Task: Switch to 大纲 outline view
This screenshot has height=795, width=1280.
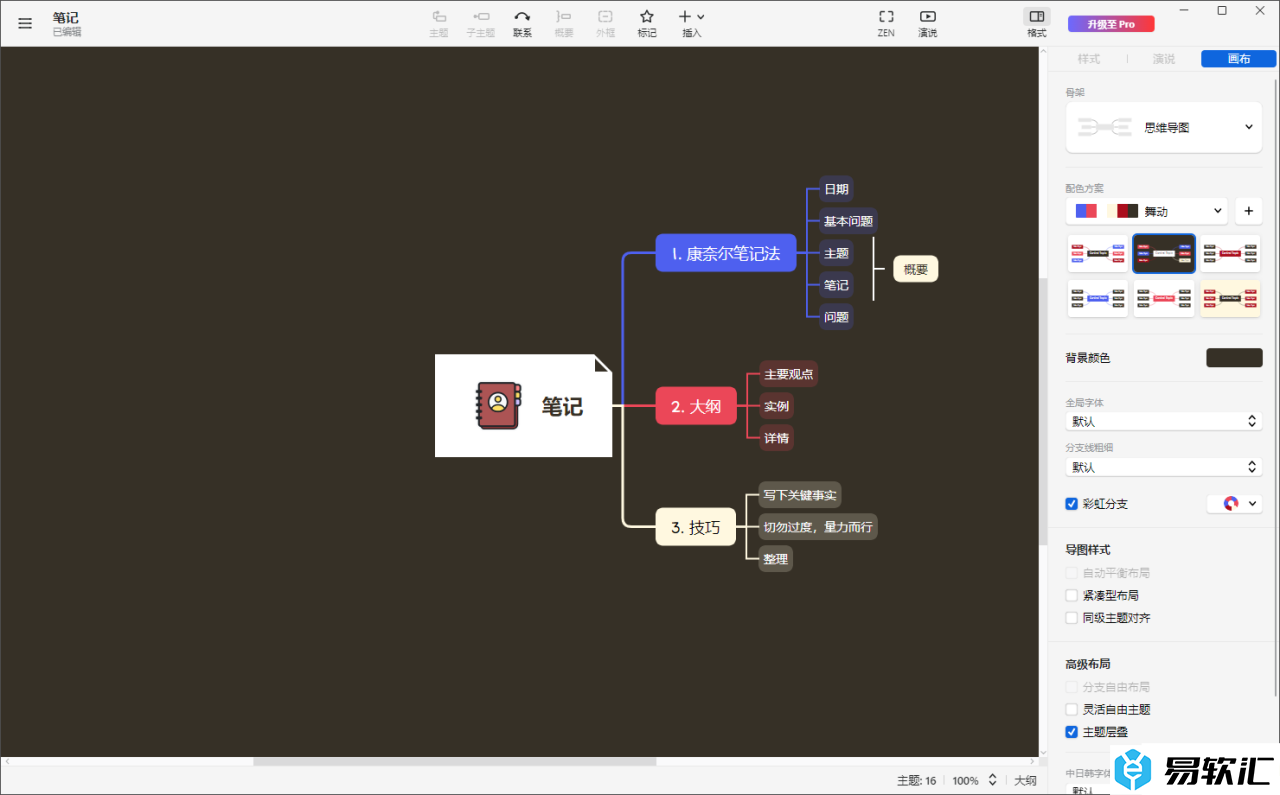Action: (1025, 780)
